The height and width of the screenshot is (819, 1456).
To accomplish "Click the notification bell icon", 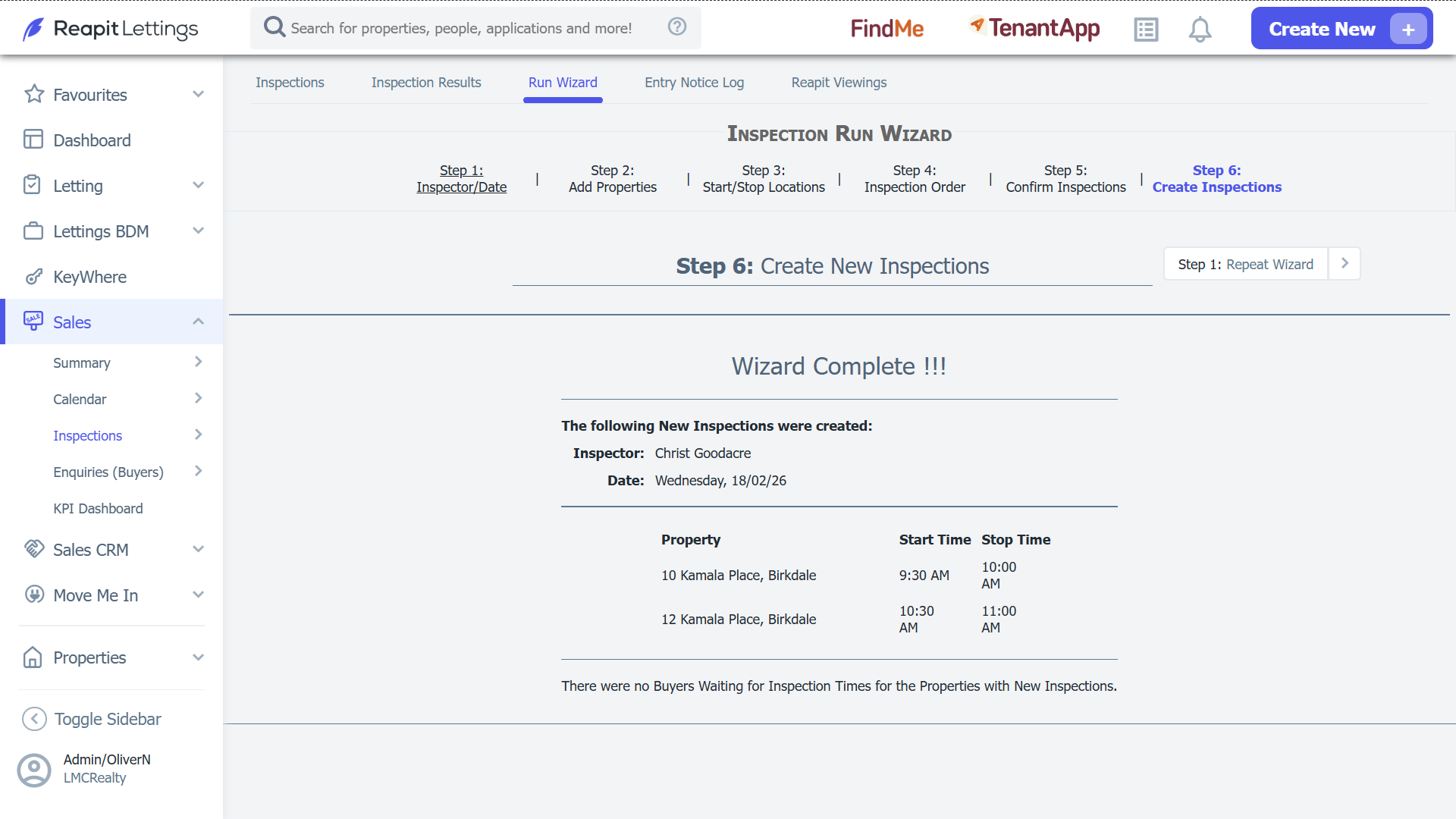I will tap(1200, 30).
